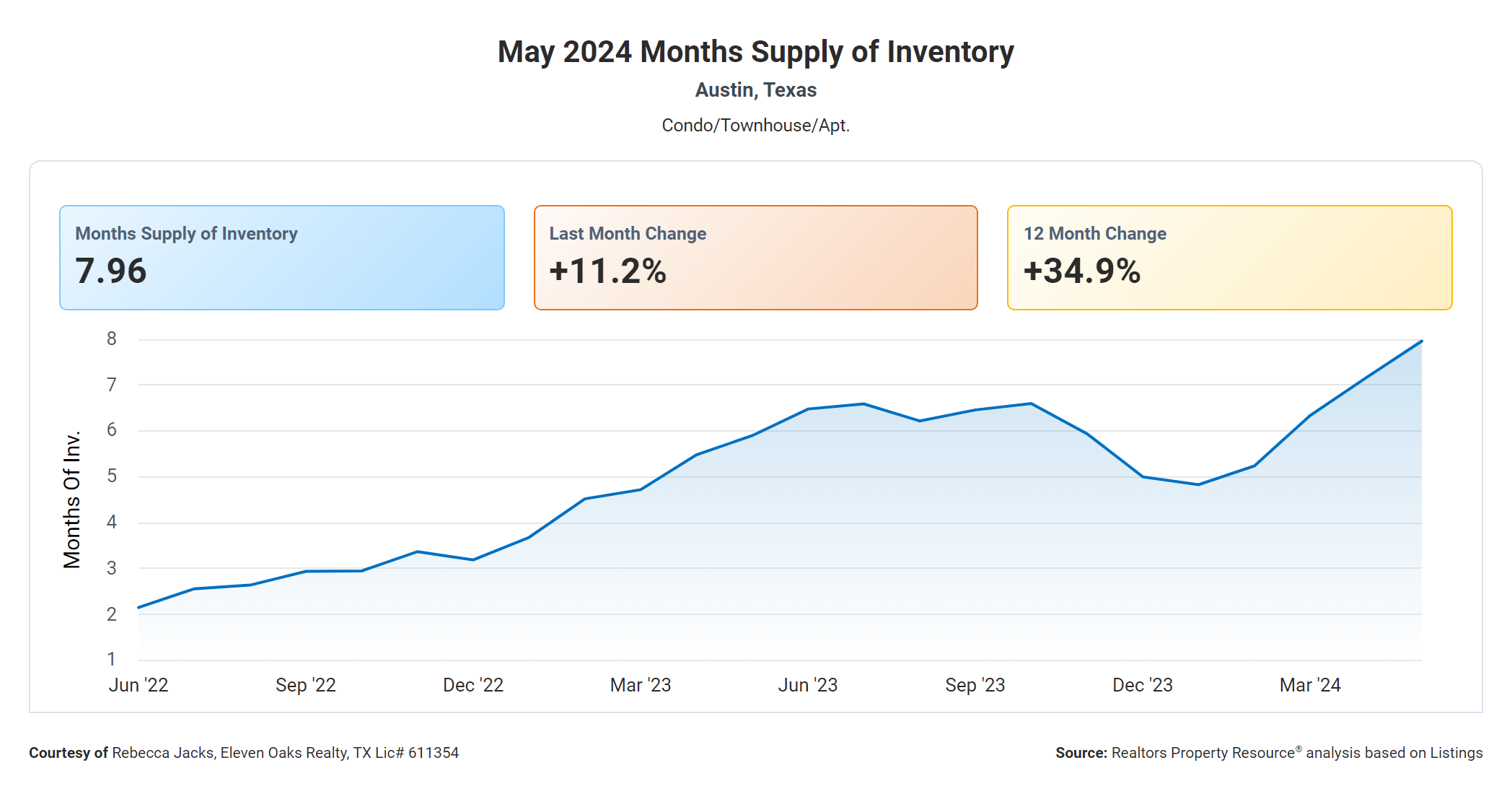Select the Dec '22 x-axis label
The image size is (1512, 794).
click(473, 685)
